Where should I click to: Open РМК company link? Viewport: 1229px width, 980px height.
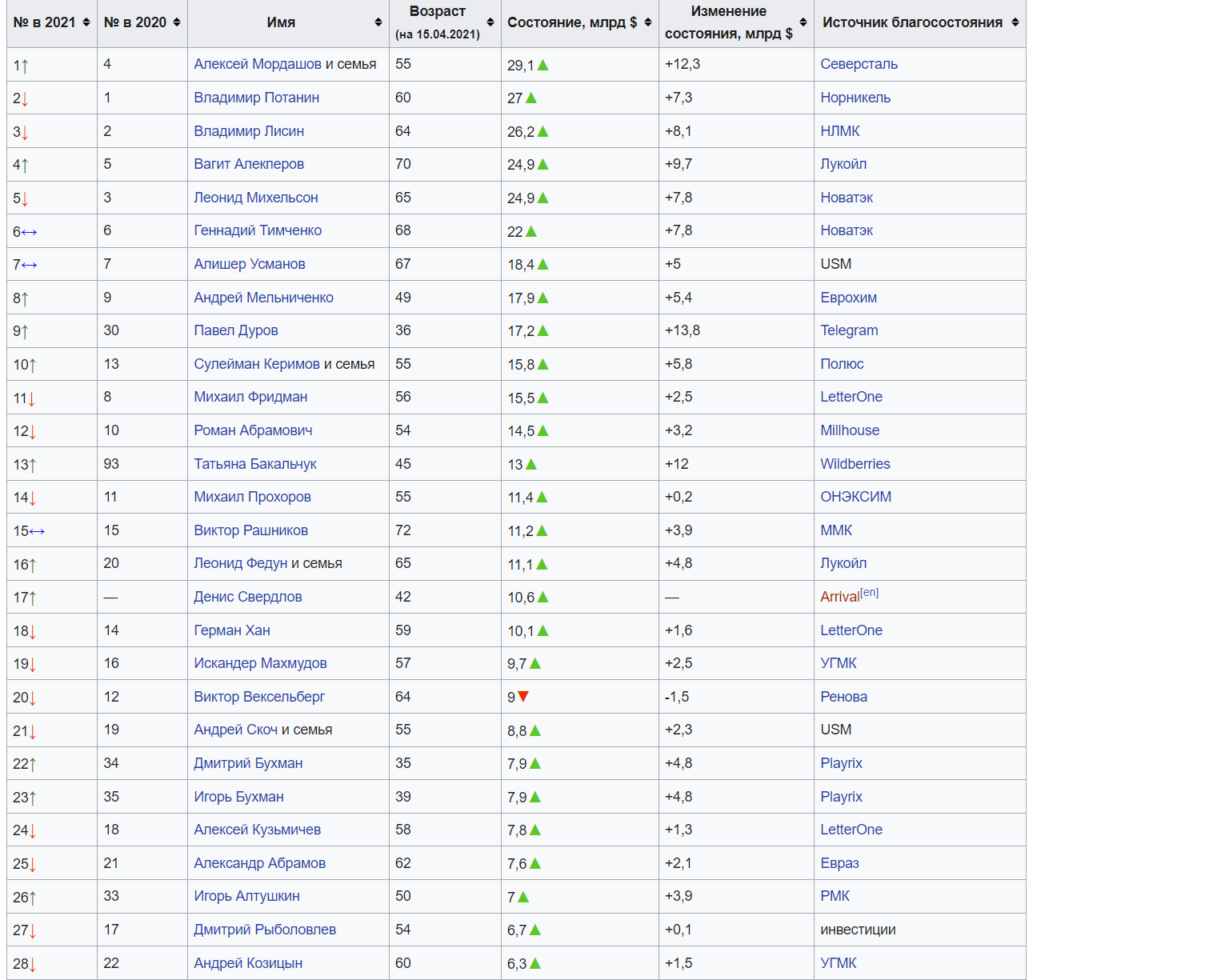[835, 896]
